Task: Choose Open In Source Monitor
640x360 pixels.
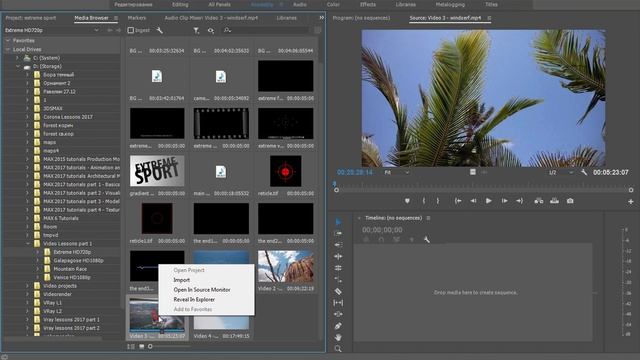Action: 202,290
